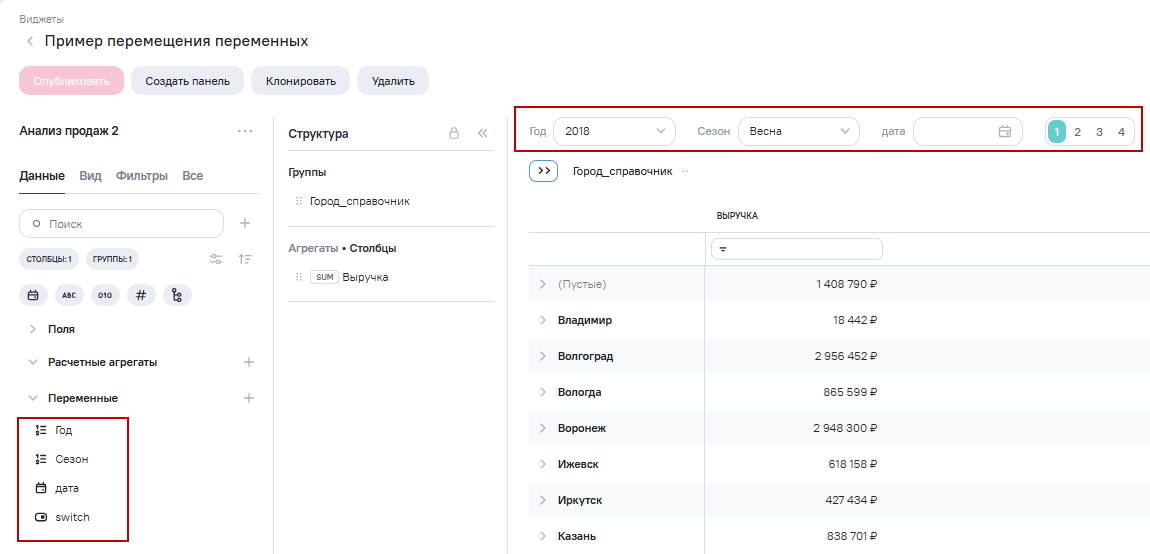Select page 1 in pagination

tap(1057, 132)
